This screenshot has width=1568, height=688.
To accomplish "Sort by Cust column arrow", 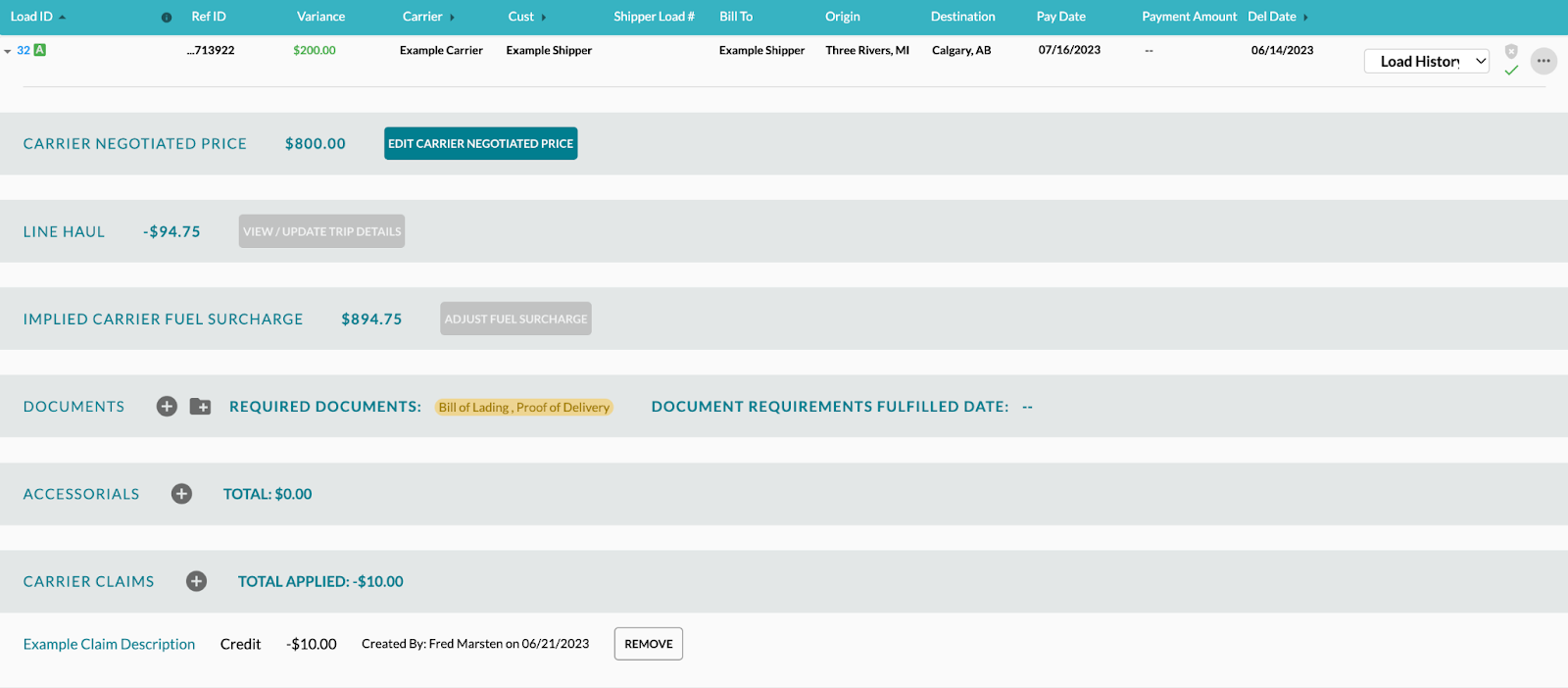I will [543, 18].
